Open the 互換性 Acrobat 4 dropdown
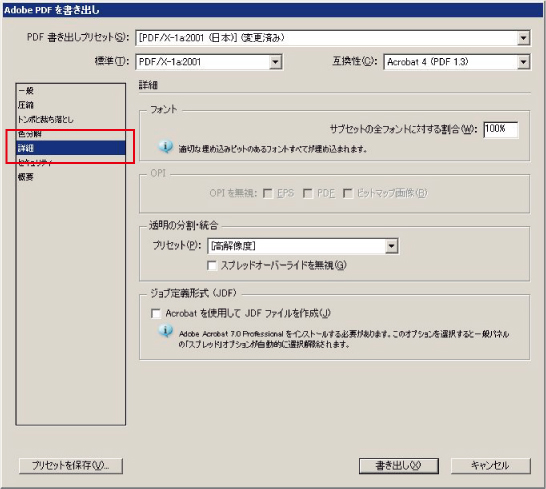This screenshot has height=489, width=546. tap(457, 62)
